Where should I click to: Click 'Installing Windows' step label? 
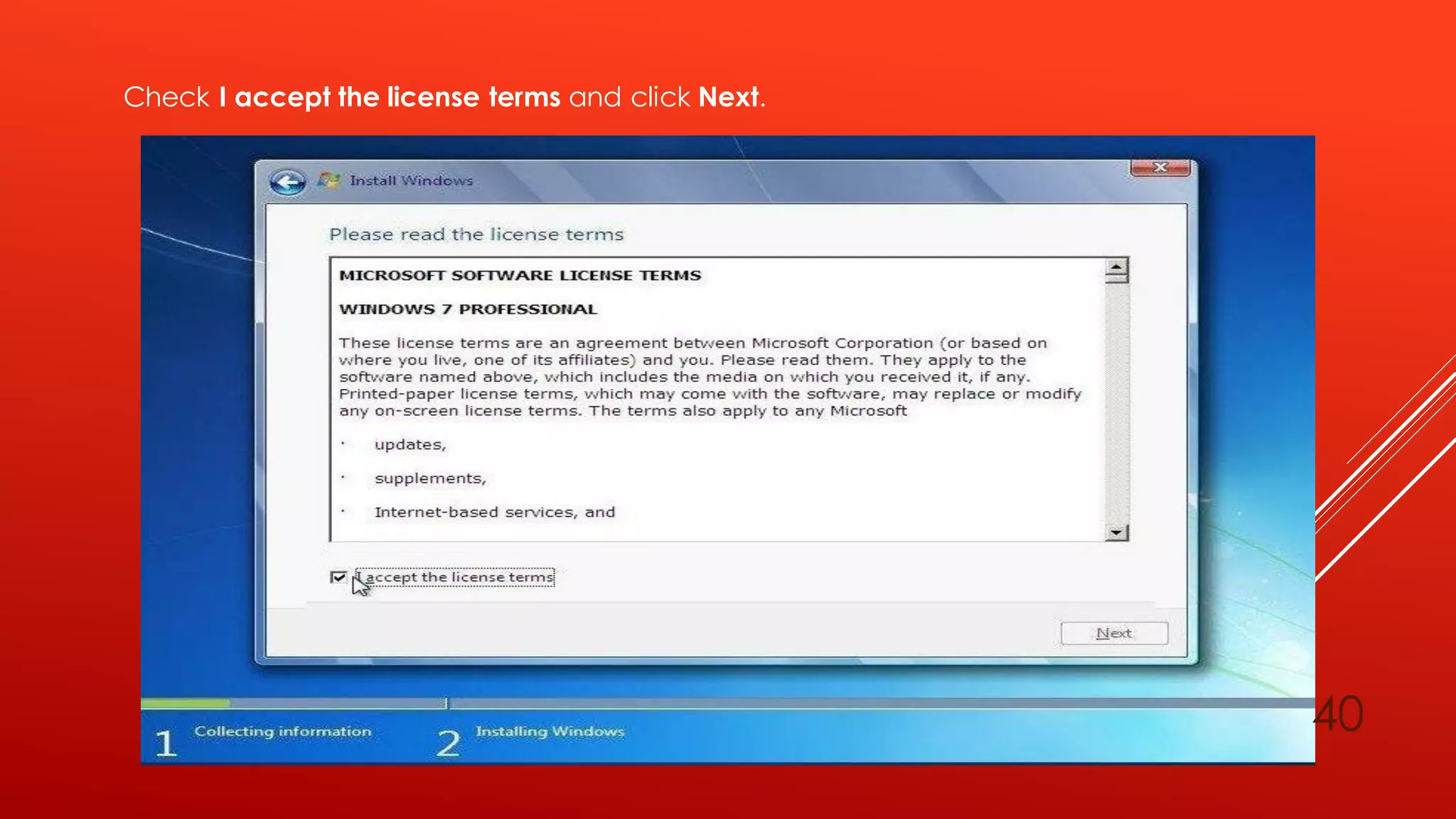(x=550, y=732)
